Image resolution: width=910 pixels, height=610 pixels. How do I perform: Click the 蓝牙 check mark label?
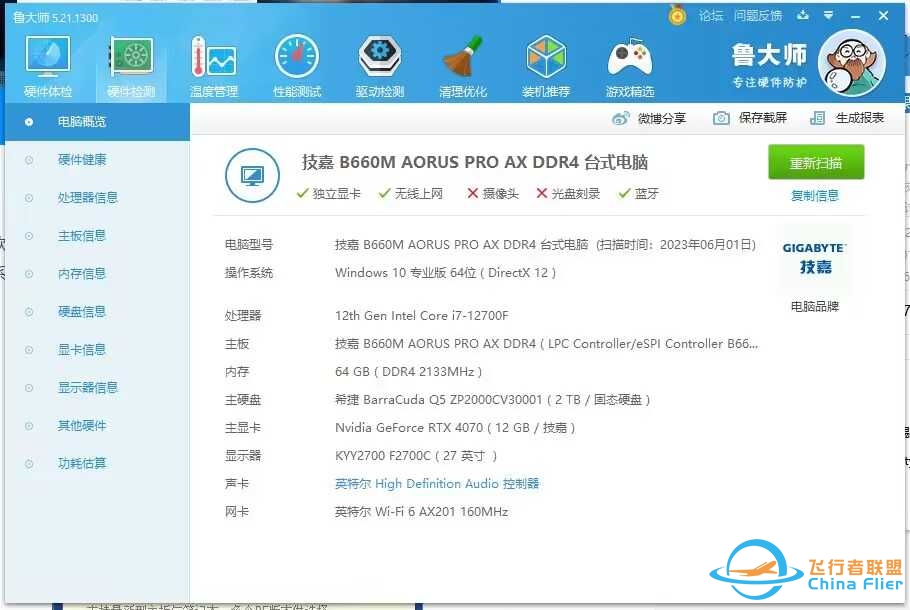pos(638,194)
